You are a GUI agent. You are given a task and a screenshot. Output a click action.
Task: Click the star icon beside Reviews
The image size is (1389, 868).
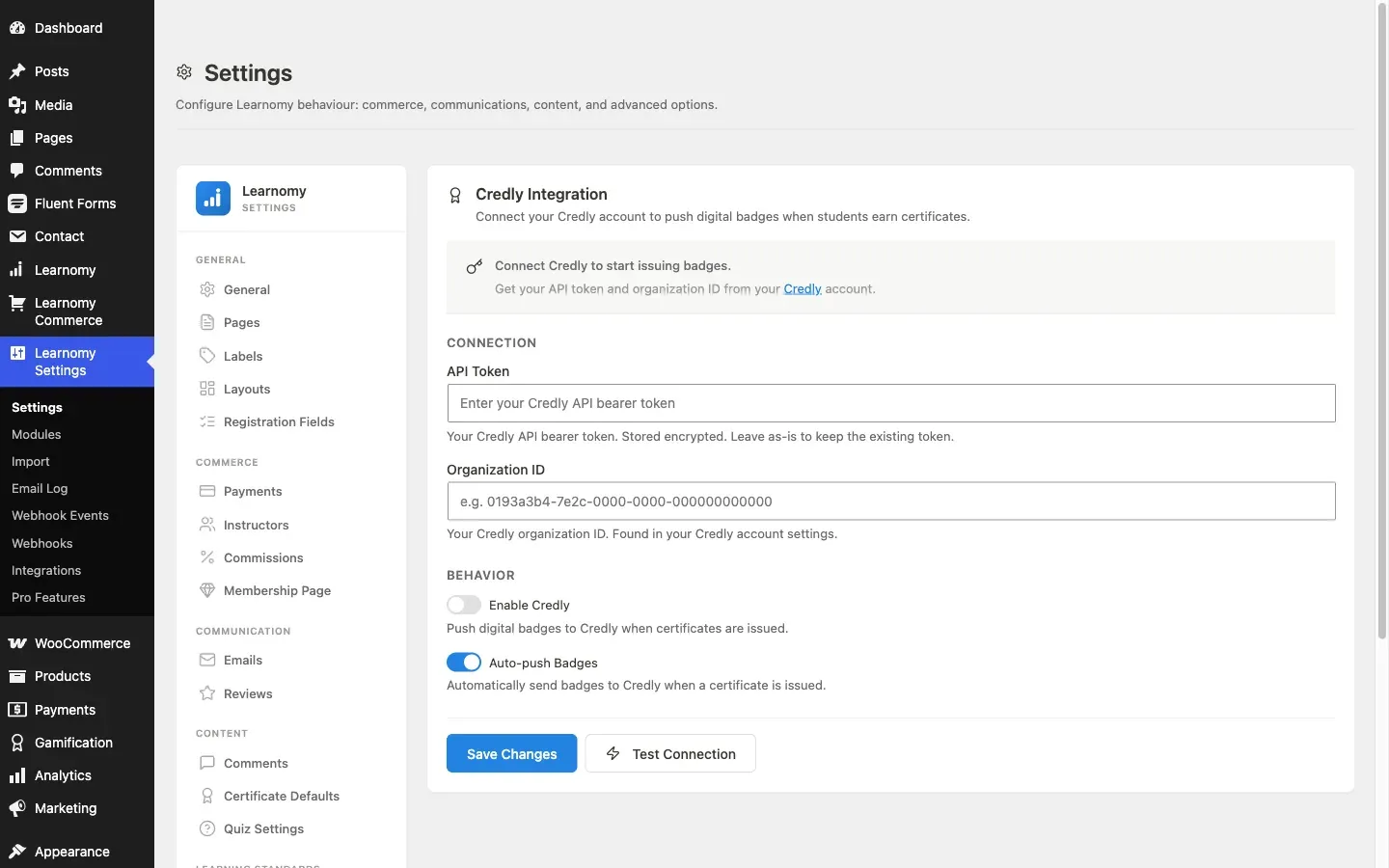click(207, 693)
